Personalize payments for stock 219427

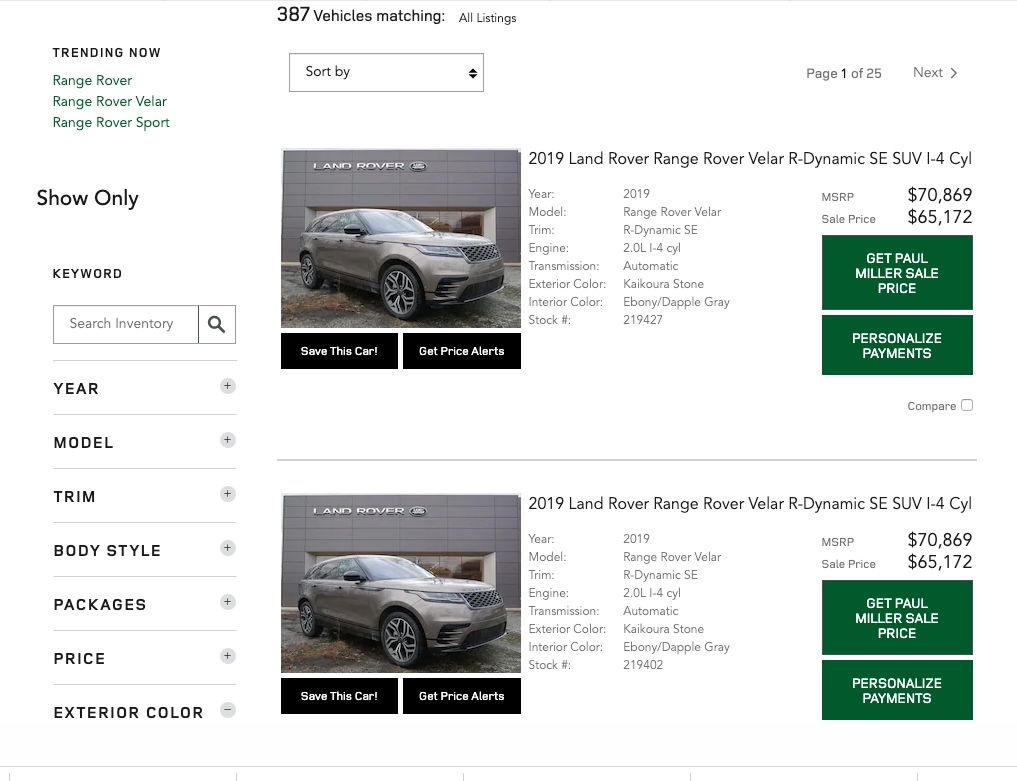click(x=897, y=345)
